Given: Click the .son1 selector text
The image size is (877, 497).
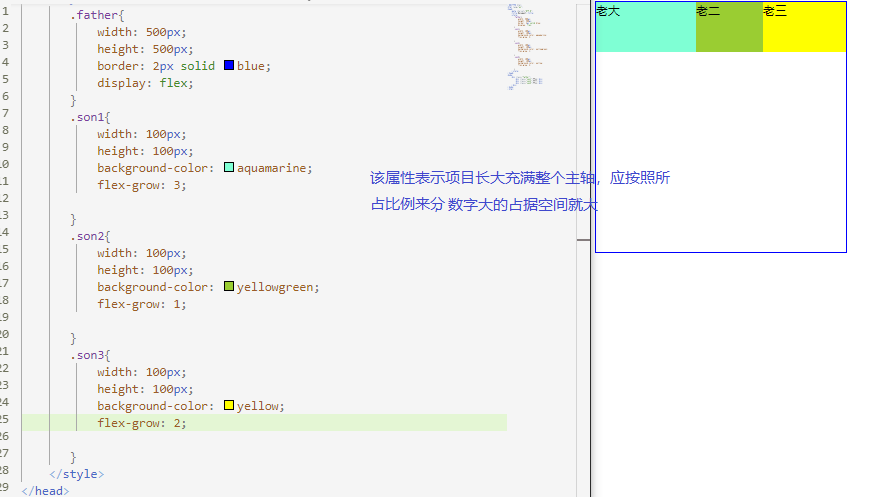Looking at the screenshot, I should point(87,117).
